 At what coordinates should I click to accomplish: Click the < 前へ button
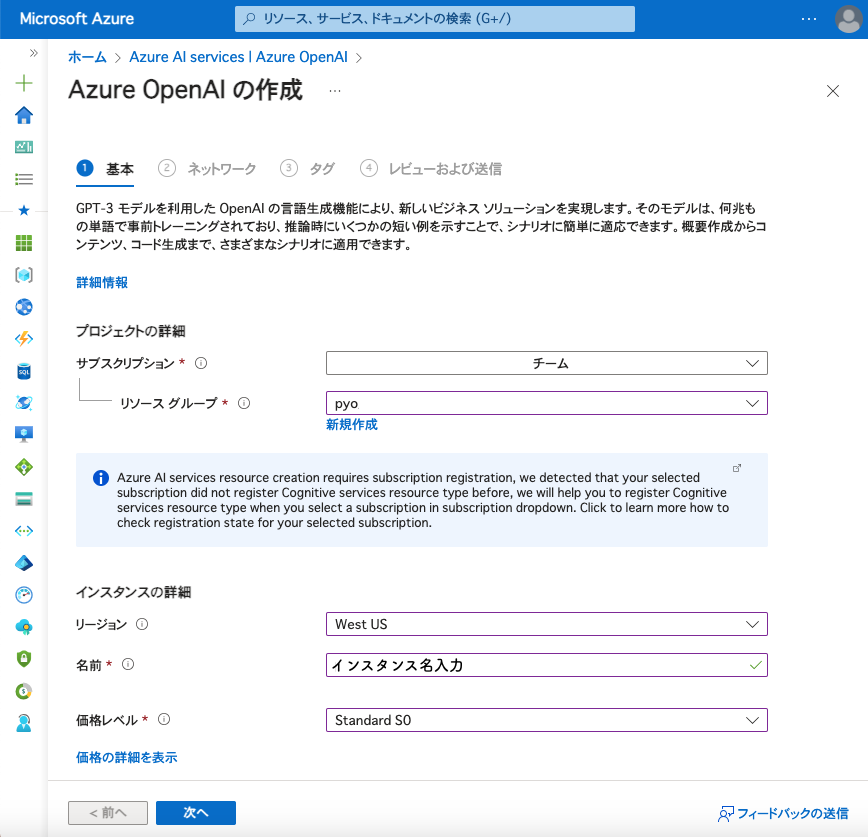[x=108, y=813]
